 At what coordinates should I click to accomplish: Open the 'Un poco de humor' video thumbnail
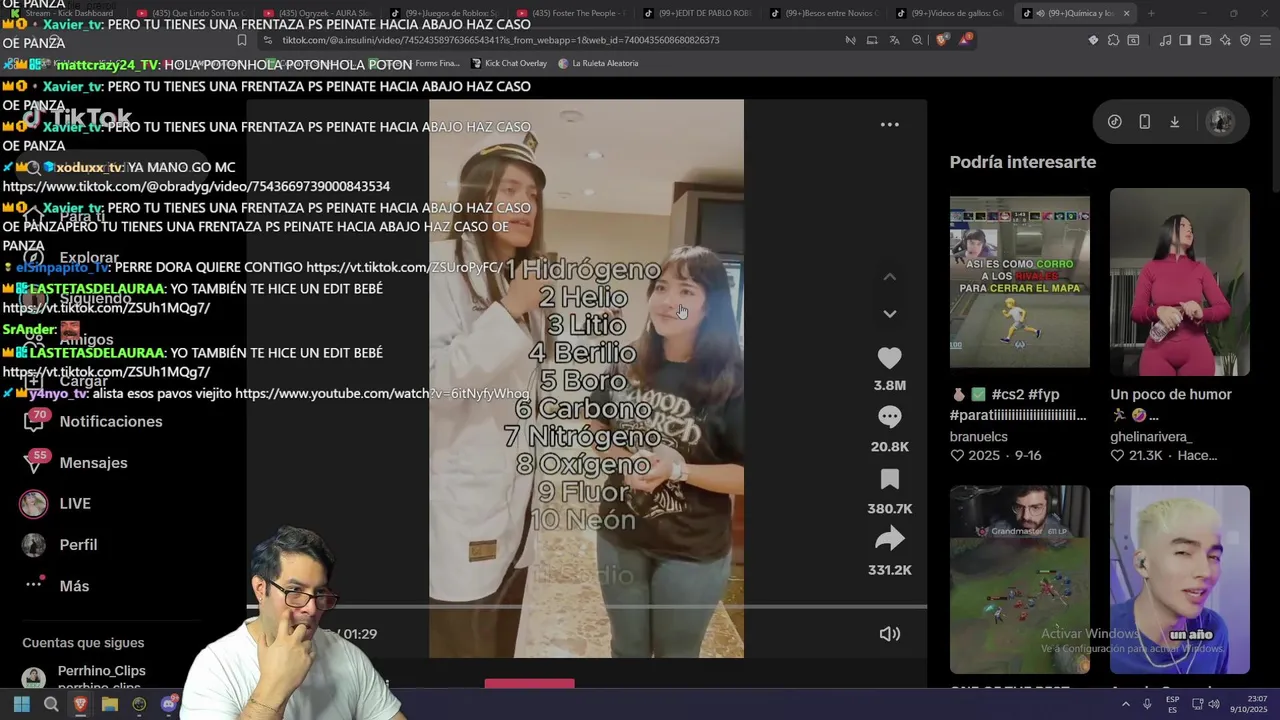pos(1179,282)
